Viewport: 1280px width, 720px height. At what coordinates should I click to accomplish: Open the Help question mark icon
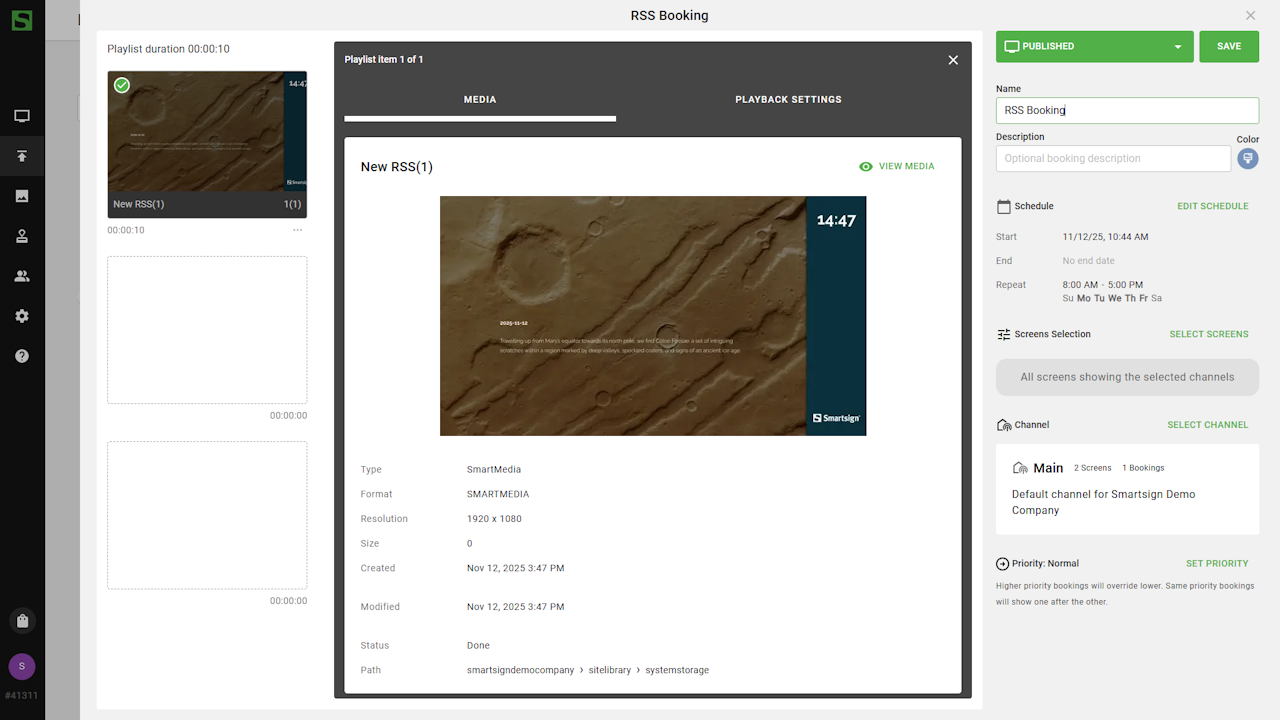(x=22, y=356)
